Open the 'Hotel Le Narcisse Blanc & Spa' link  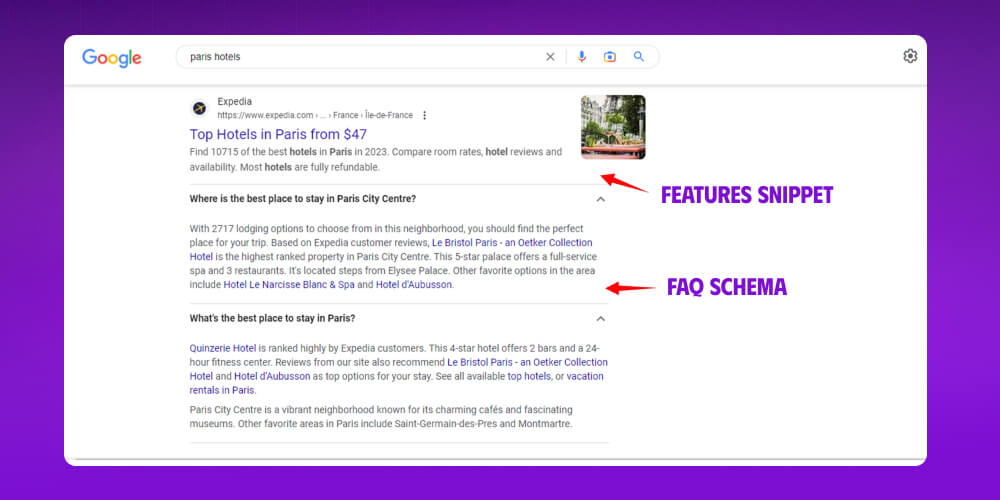pyautogui.click(x=289, y=285)
